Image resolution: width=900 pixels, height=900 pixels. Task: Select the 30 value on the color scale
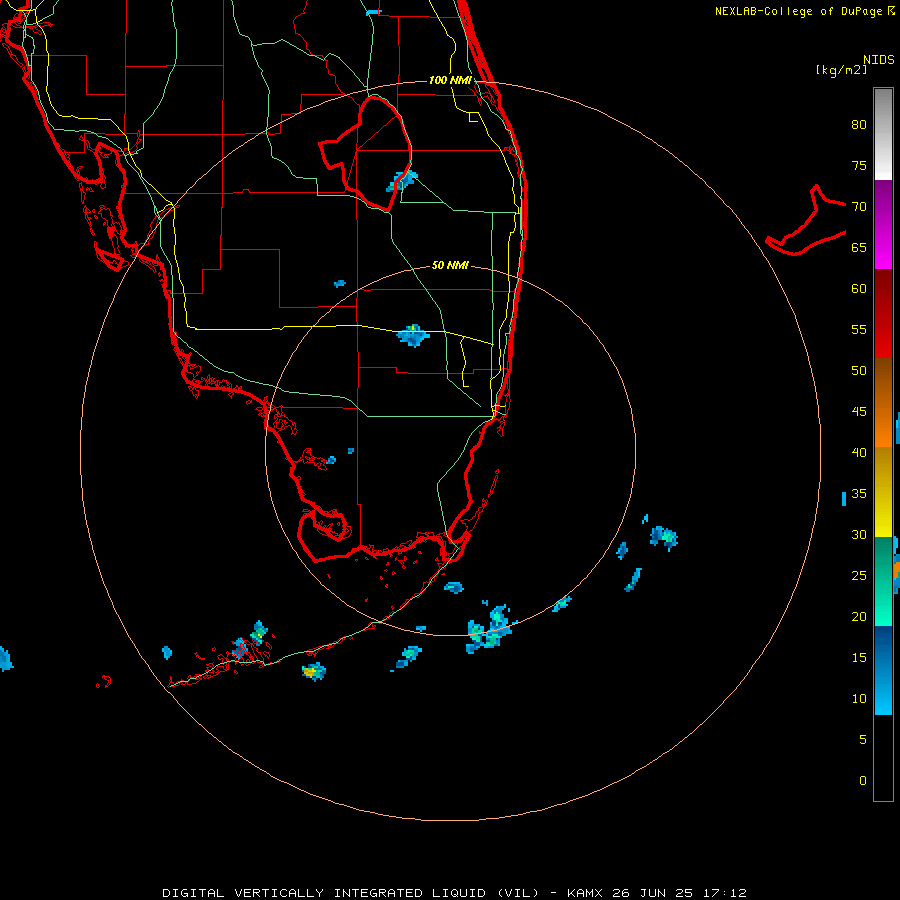859,535
